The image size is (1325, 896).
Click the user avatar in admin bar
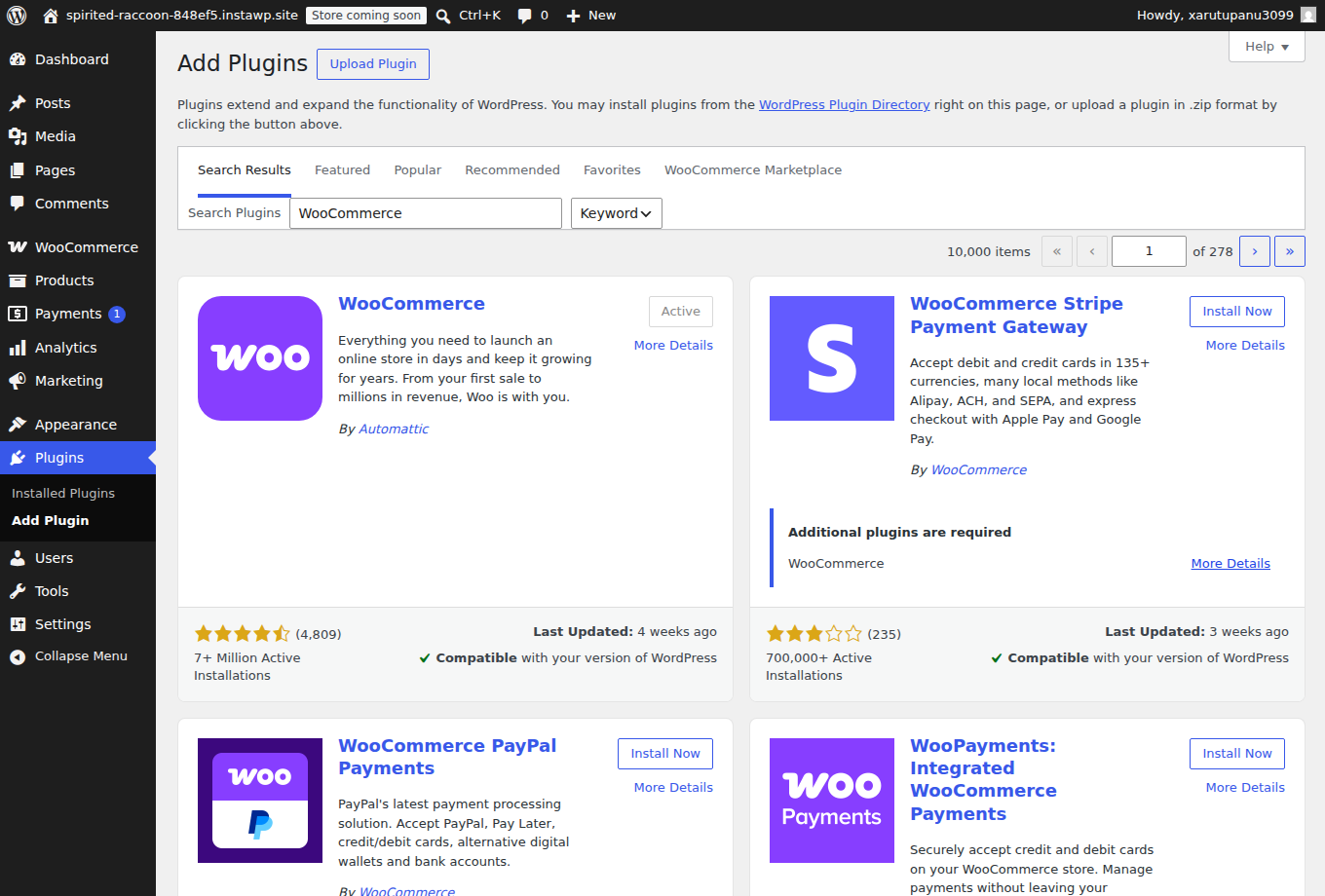pos(1308,16)
